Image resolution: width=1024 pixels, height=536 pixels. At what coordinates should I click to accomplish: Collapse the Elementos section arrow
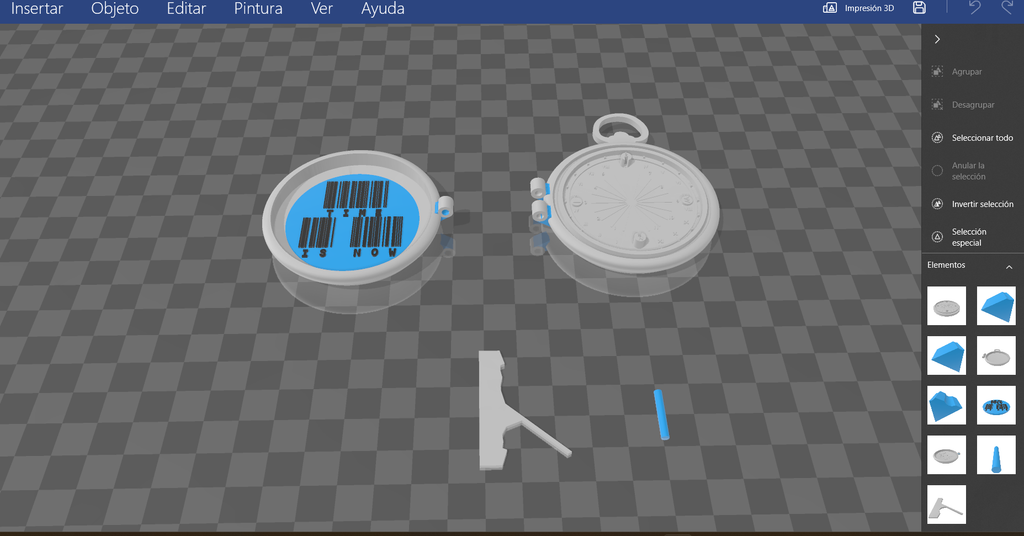pyautogui.click(x=1009, y=266)
